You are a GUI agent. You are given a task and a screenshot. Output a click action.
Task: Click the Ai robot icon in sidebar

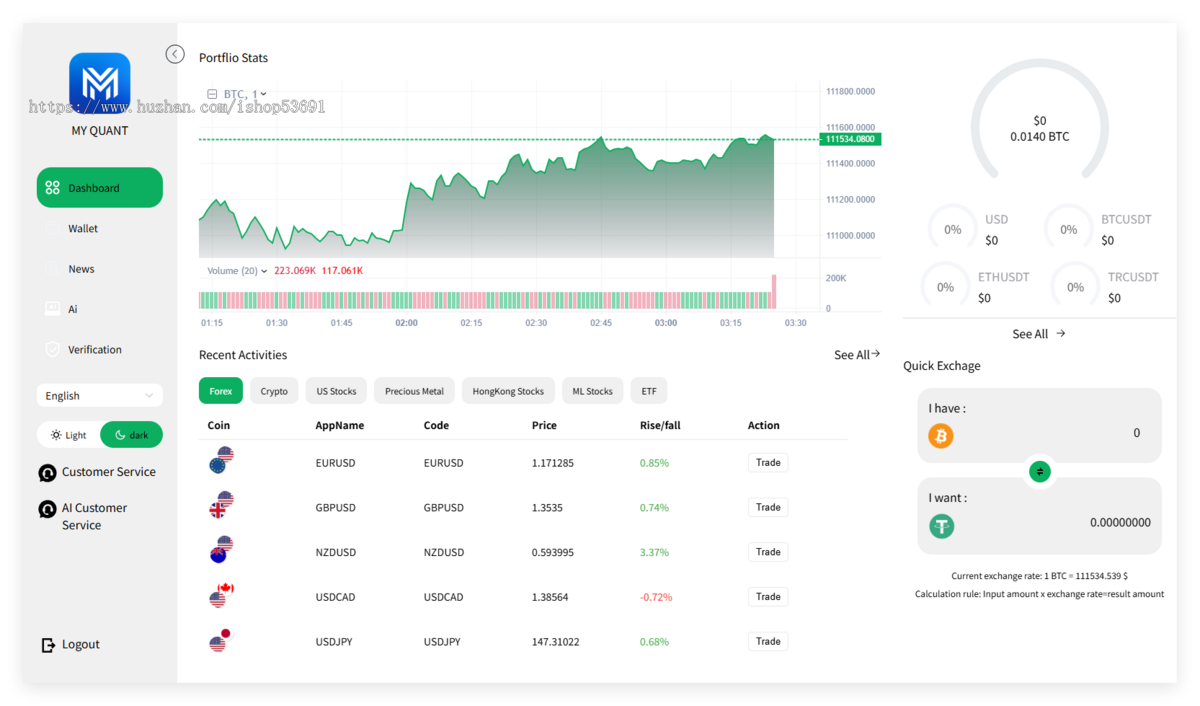(53, 309)
